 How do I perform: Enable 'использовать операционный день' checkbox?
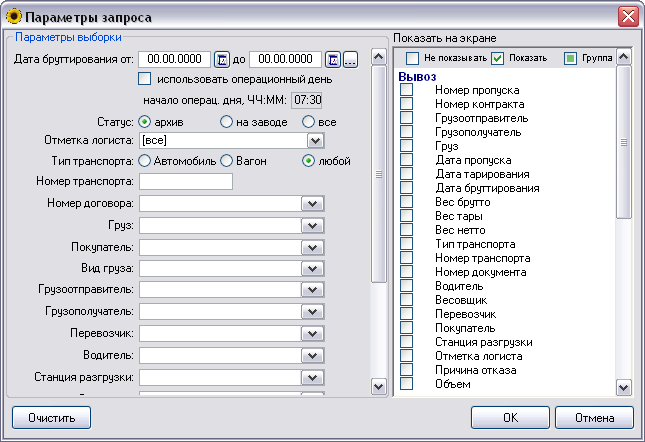[x=145, y=79]
